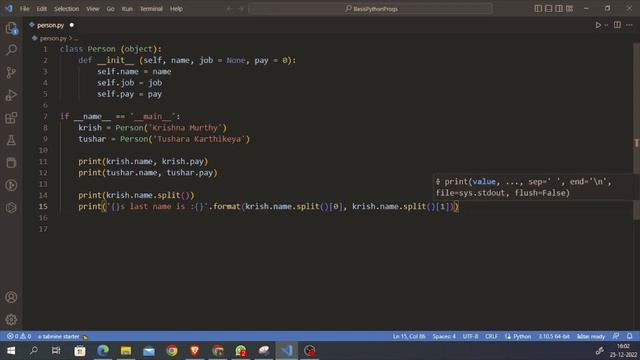Open the Terminal menu
Image resolution: width=640 pixels, height=360 pixels.
[151, 9]
